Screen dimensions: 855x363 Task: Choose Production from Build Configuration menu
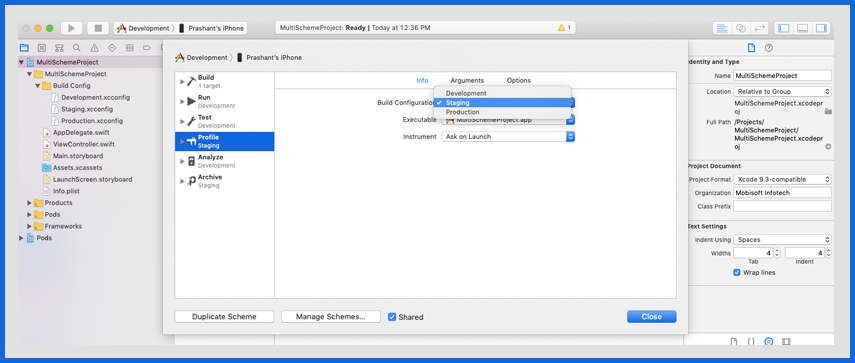tap(502, 112)
